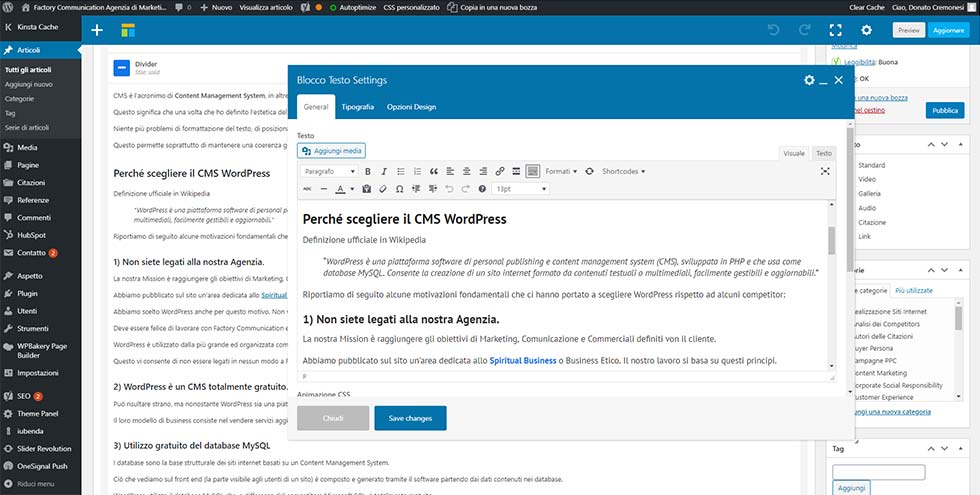Collapse the Tag panel with triangle toggle
Image resolution: width=980 pixels, height=495 pixels.
(x=961, y=448)
